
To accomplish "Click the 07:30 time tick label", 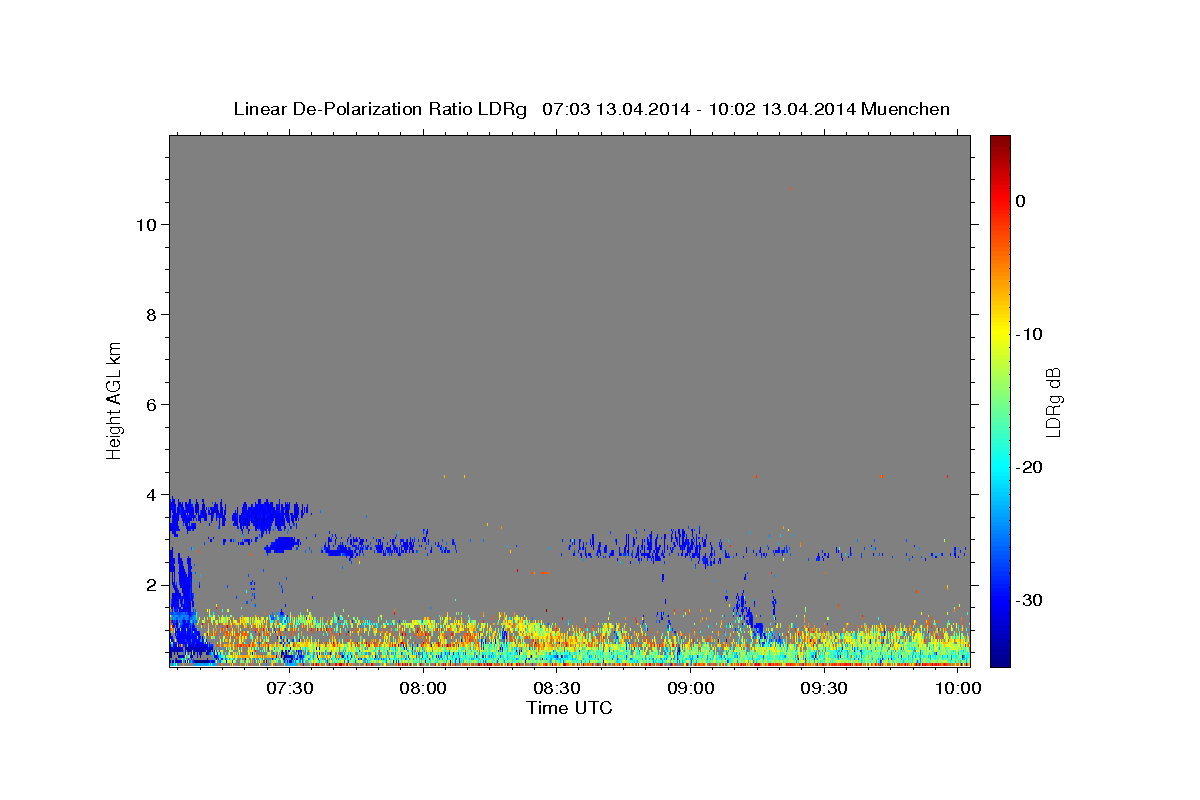I will [x=290, y=689].
